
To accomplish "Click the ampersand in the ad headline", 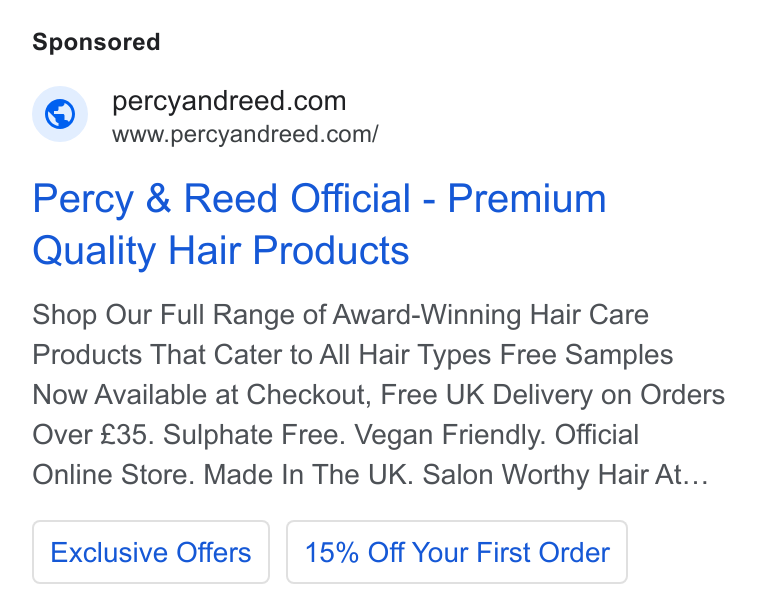I will pyautogui.click(x=158, y=199).
